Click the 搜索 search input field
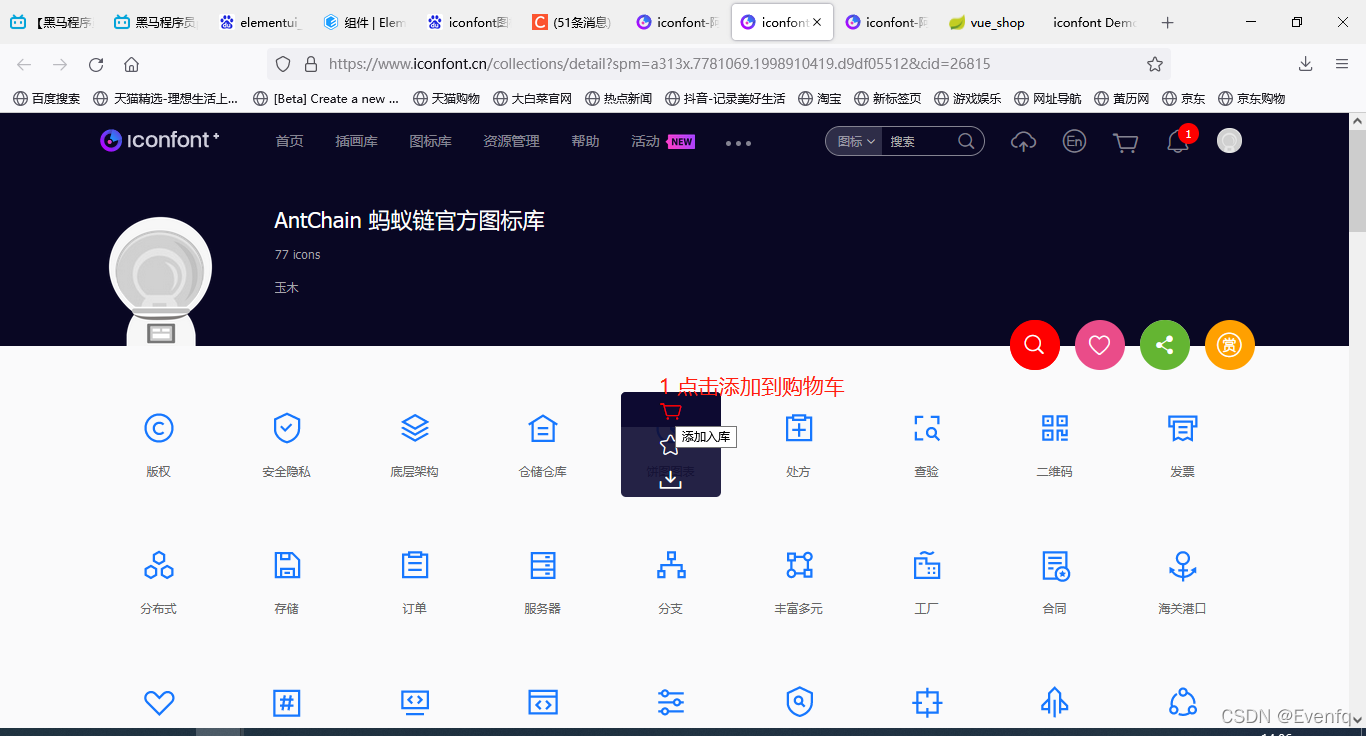The image size is (1366, 736). [918, 141]
